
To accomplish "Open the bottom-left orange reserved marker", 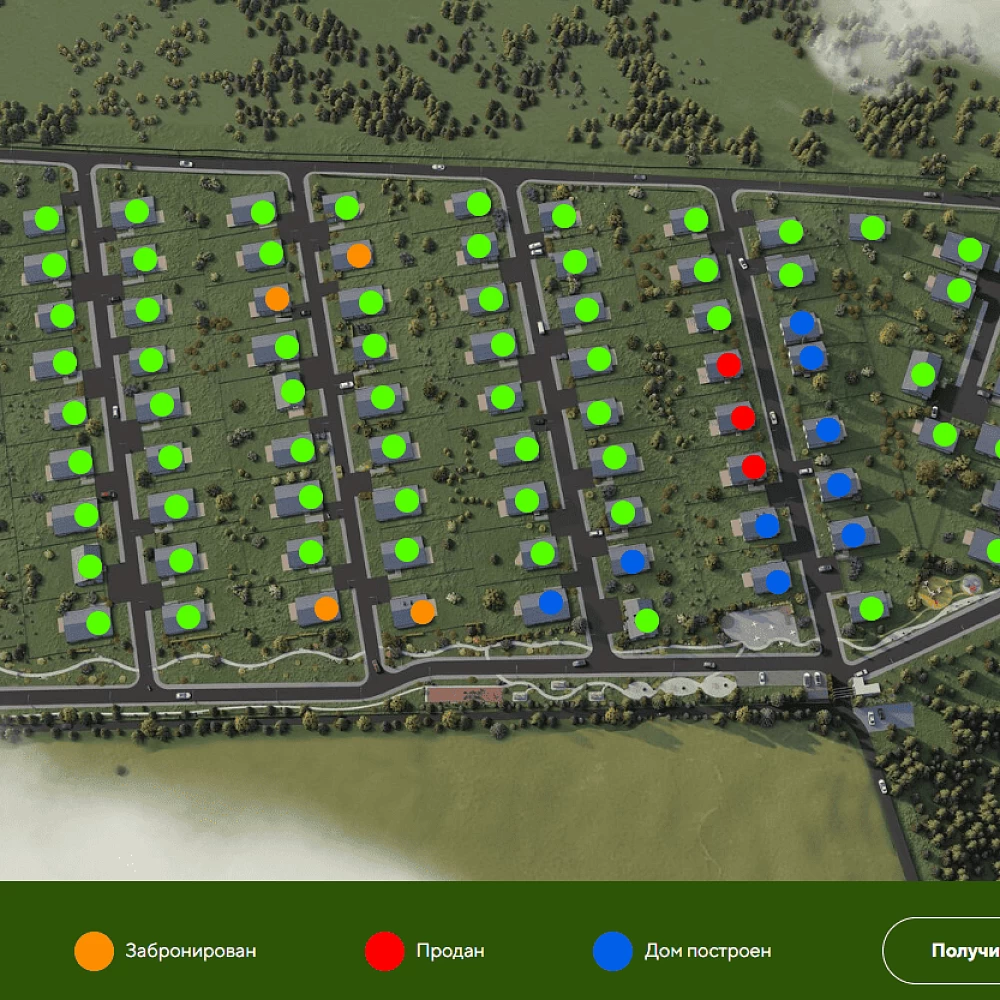I will click(x=326, y=608).
